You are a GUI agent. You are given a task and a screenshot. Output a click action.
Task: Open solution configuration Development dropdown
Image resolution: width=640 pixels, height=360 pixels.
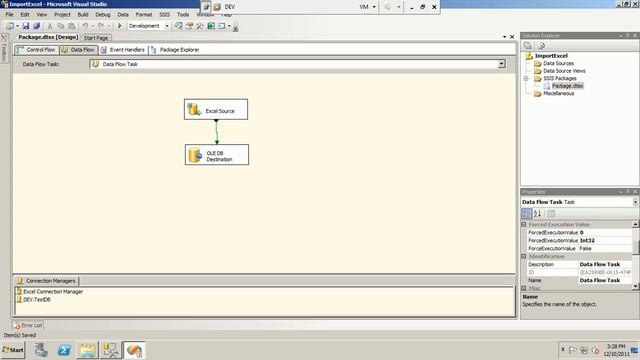pos(167,26)
